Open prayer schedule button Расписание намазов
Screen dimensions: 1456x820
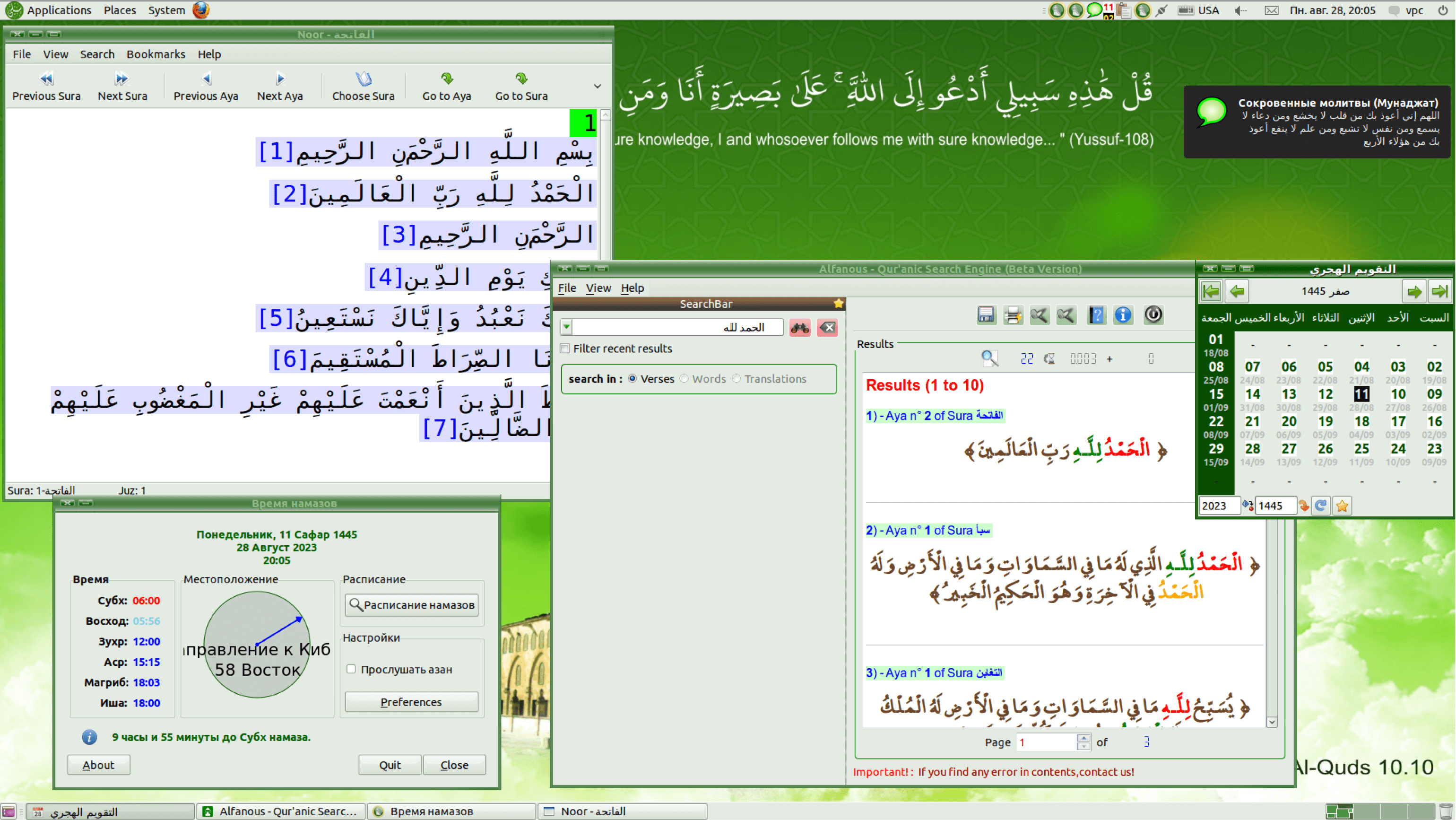[x=412, y=605]
